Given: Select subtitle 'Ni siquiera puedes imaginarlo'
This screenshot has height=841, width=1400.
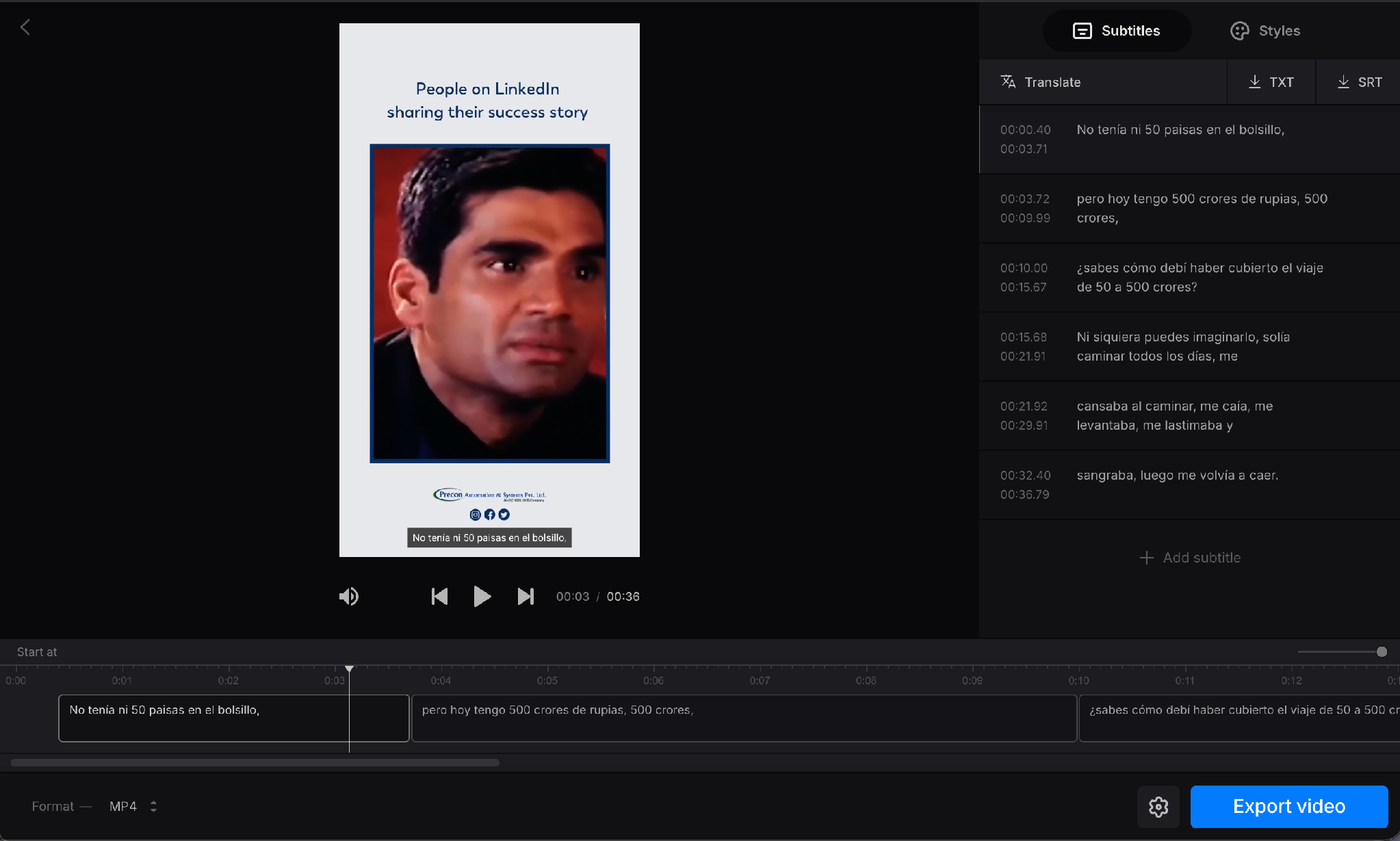Looking at the screenshot, I should coord(1190,346).
